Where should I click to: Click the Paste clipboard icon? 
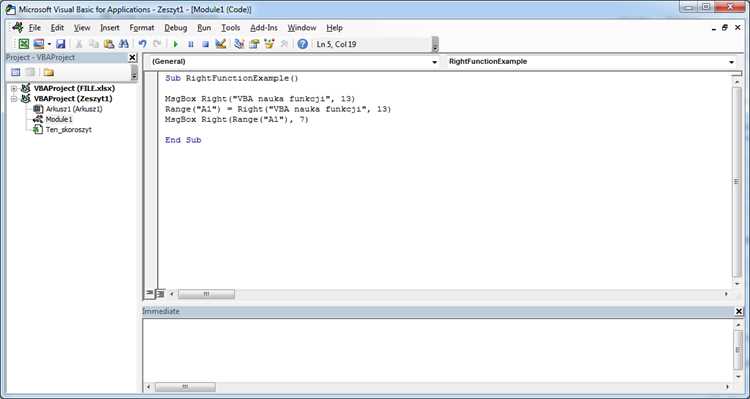click(109, 44)
